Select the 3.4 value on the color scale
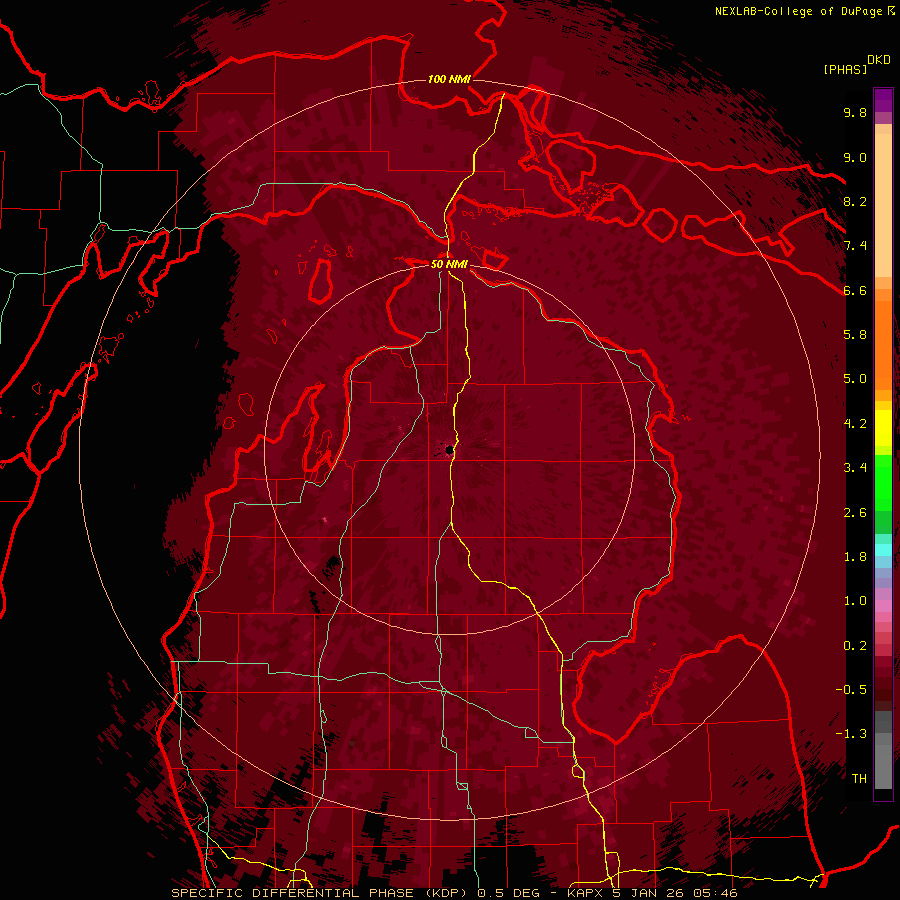 tap(855, 468)
